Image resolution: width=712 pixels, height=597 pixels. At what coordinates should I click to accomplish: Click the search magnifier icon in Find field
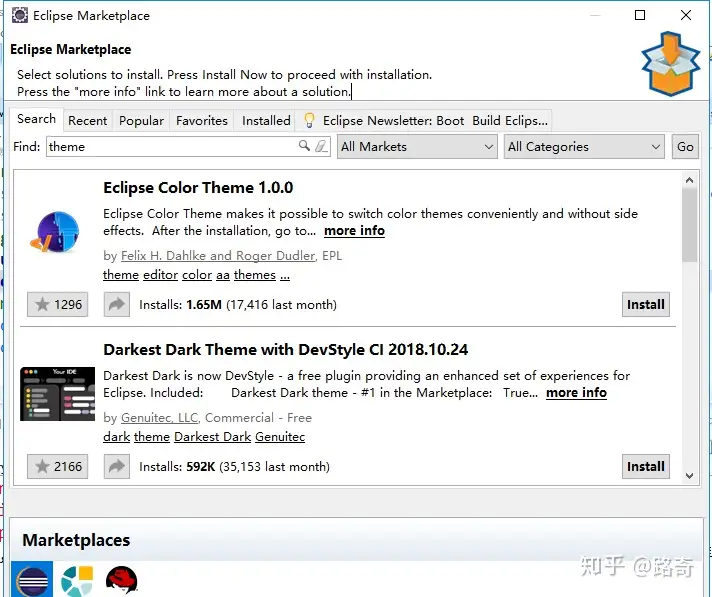coord(304,145)
